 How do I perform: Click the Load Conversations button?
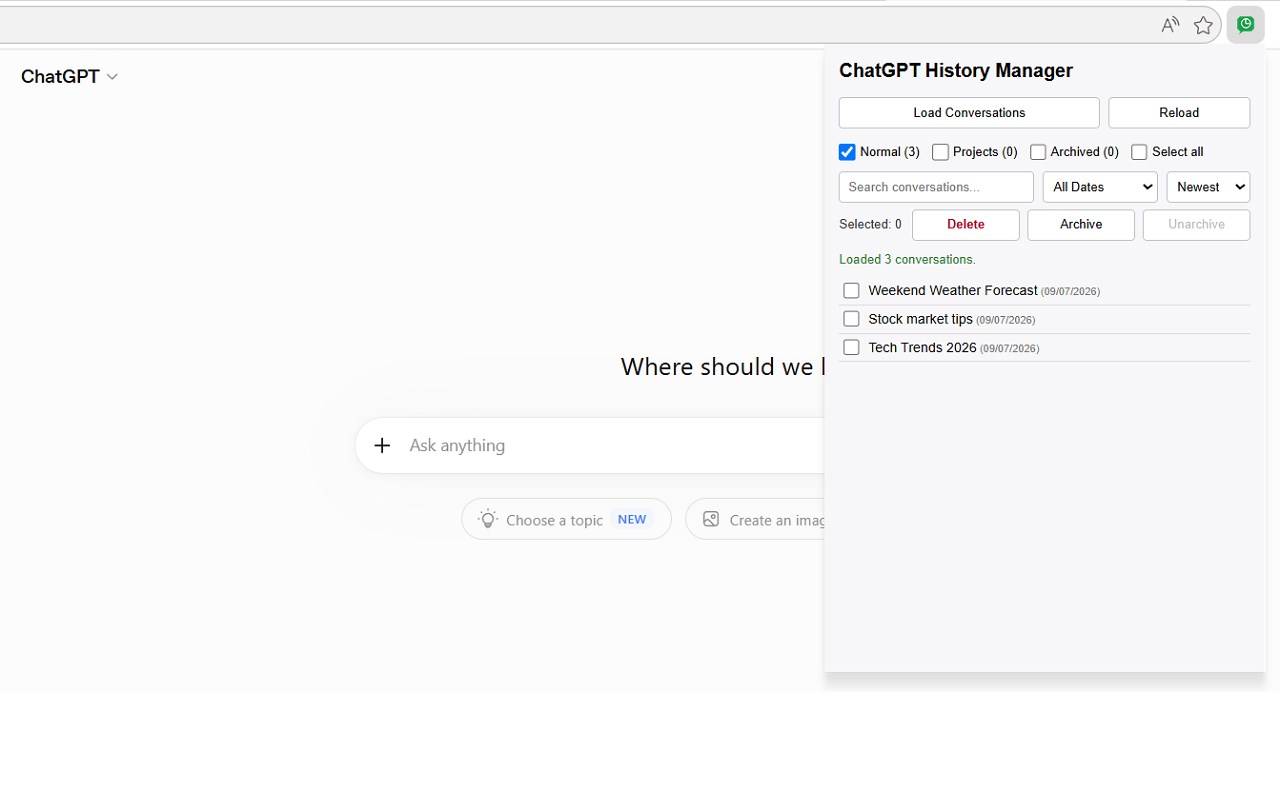click(x=969, y=113)
